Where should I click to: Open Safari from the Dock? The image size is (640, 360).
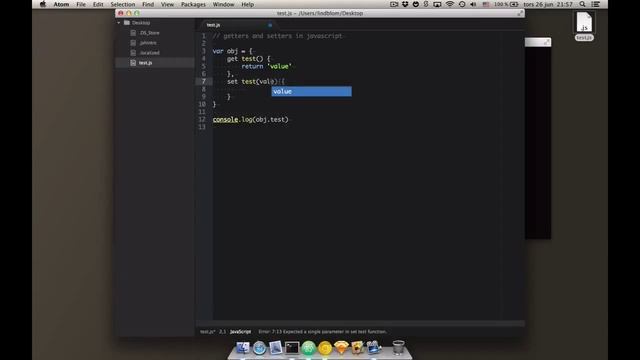pyautogui.click(x=259, y=348)
